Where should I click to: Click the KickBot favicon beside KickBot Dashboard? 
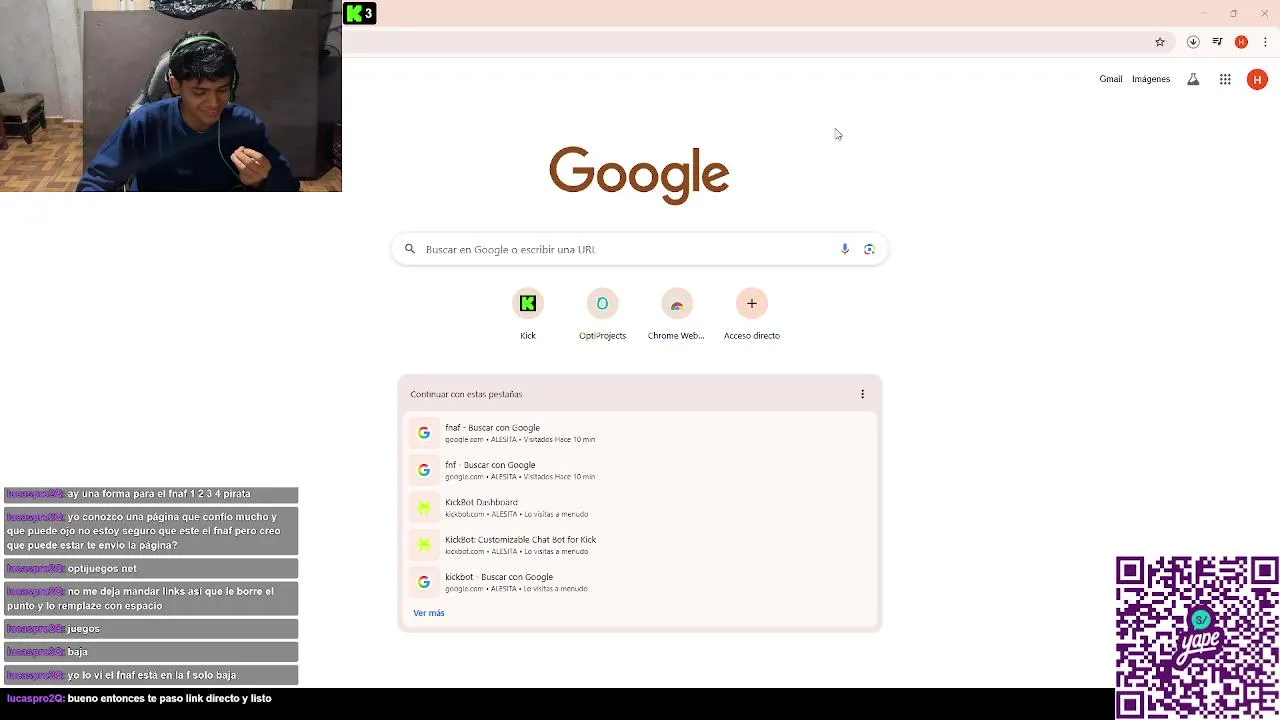(424, 508)
